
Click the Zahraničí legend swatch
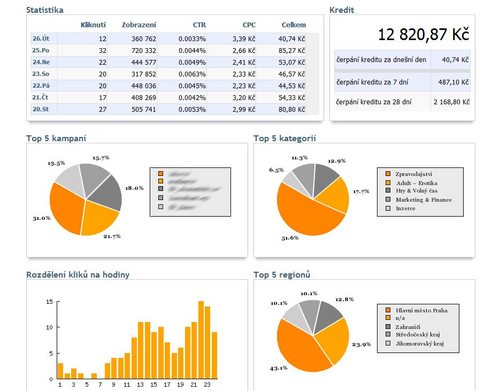point(388,327)
